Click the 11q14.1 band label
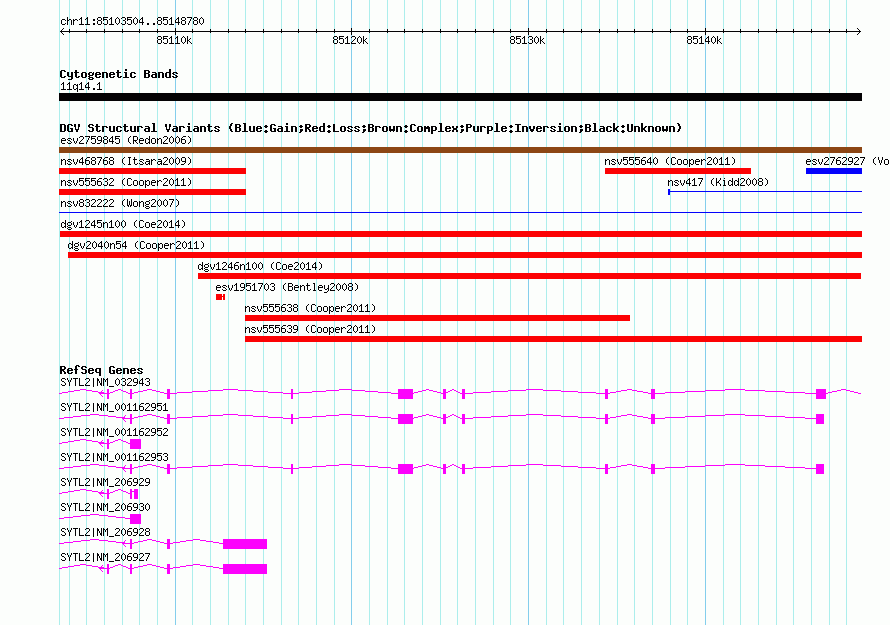The height and width of the screenshot is (625, 890). point(81,86)
